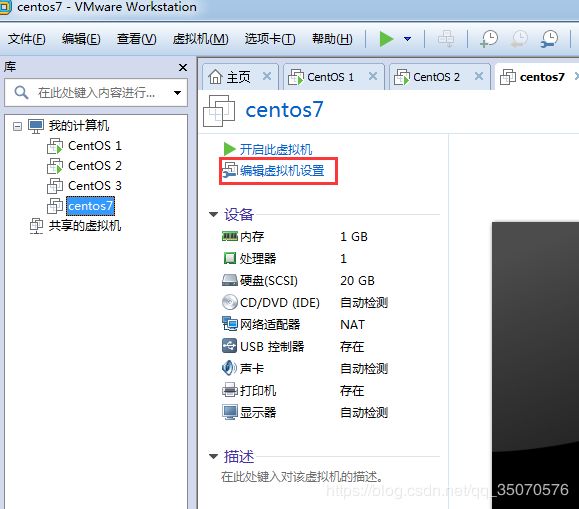Click the 硬盘(SCSI) hard disk icon

230,280
